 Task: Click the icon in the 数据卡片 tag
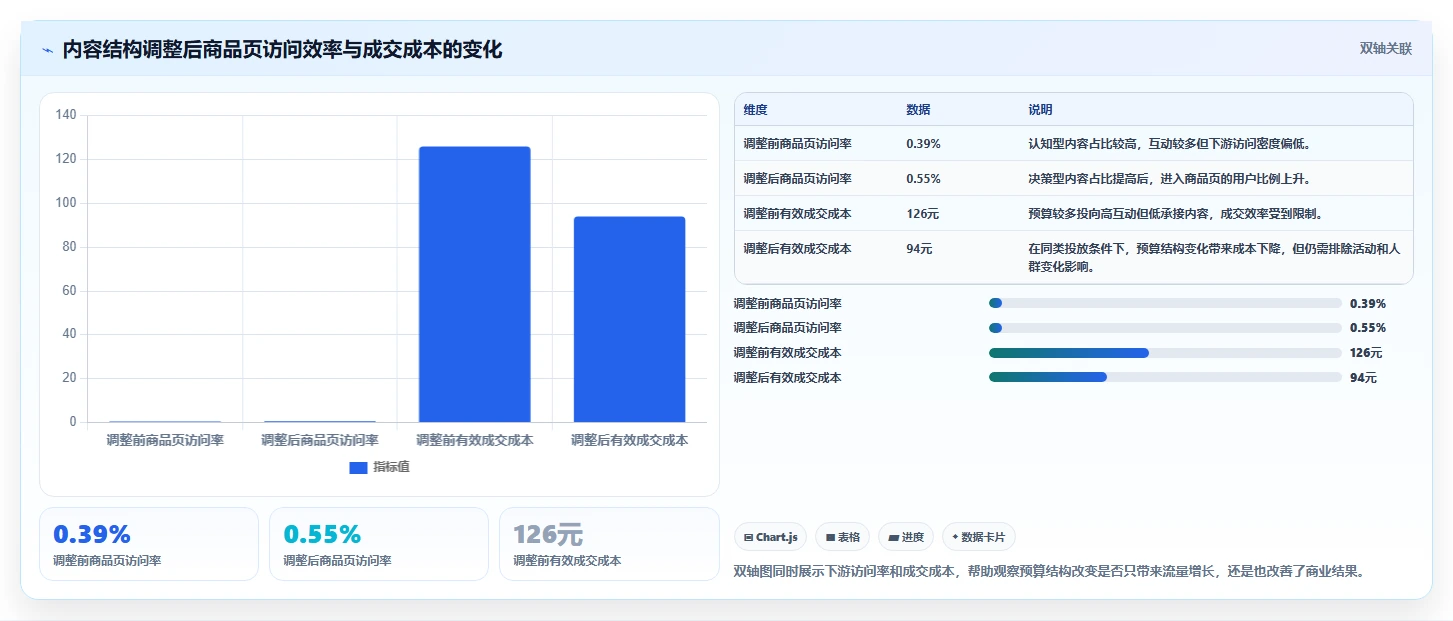[955, 538]
